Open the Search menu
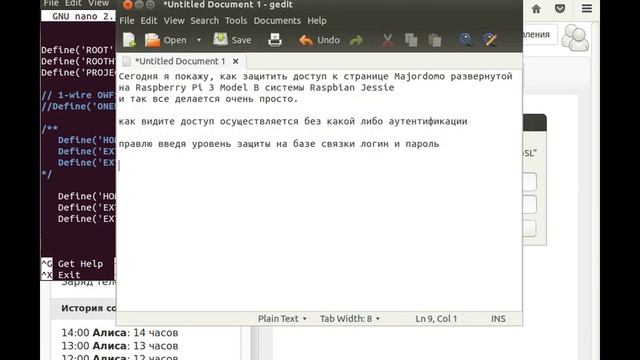This screenshot has width=640, height=360. coord(204,20)
